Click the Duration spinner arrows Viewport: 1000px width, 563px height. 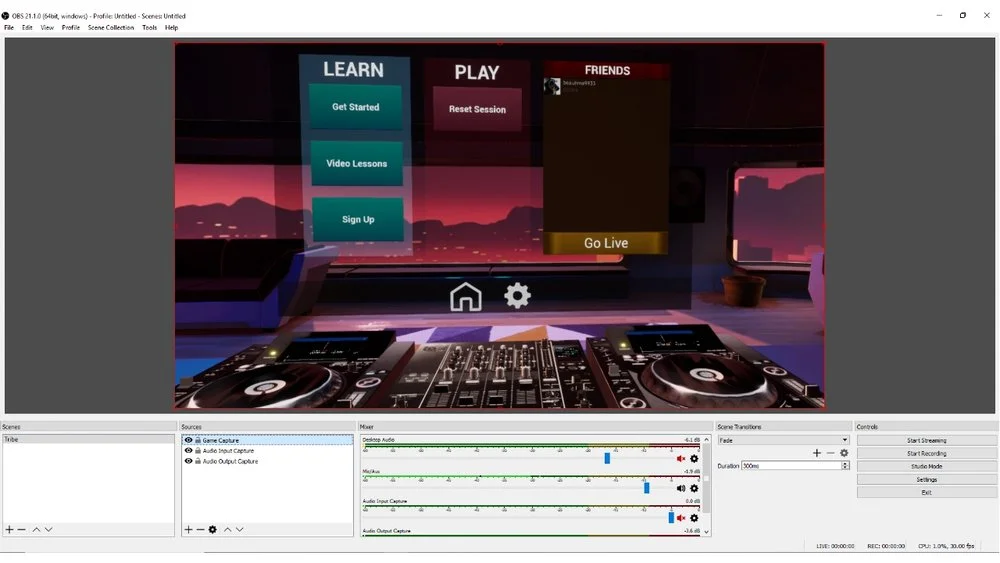click(x=845, y=466)
